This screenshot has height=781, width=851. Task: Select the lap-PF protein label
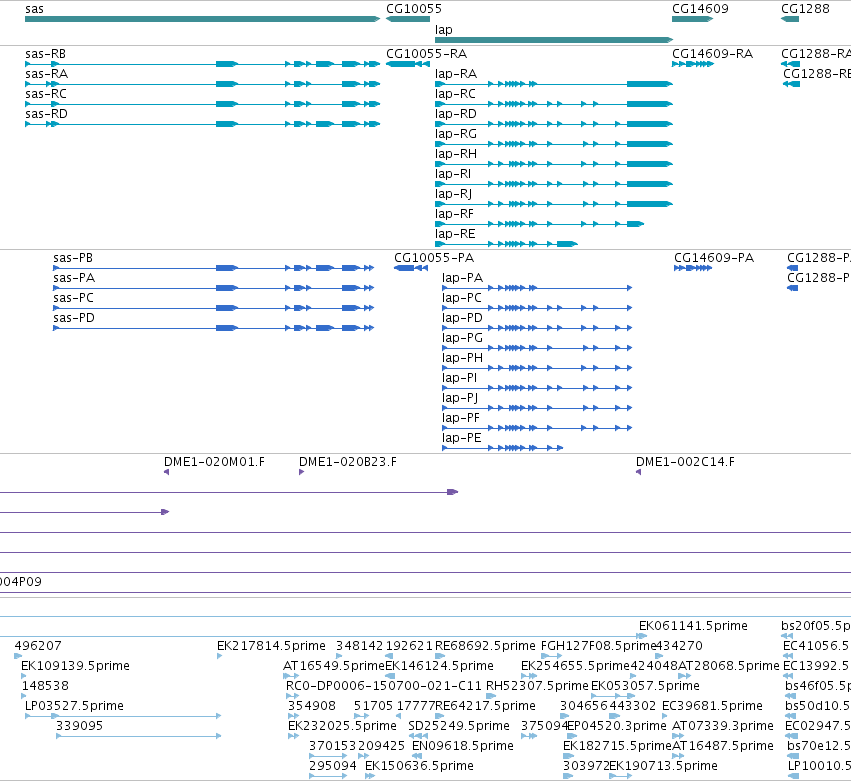(461, 418)
